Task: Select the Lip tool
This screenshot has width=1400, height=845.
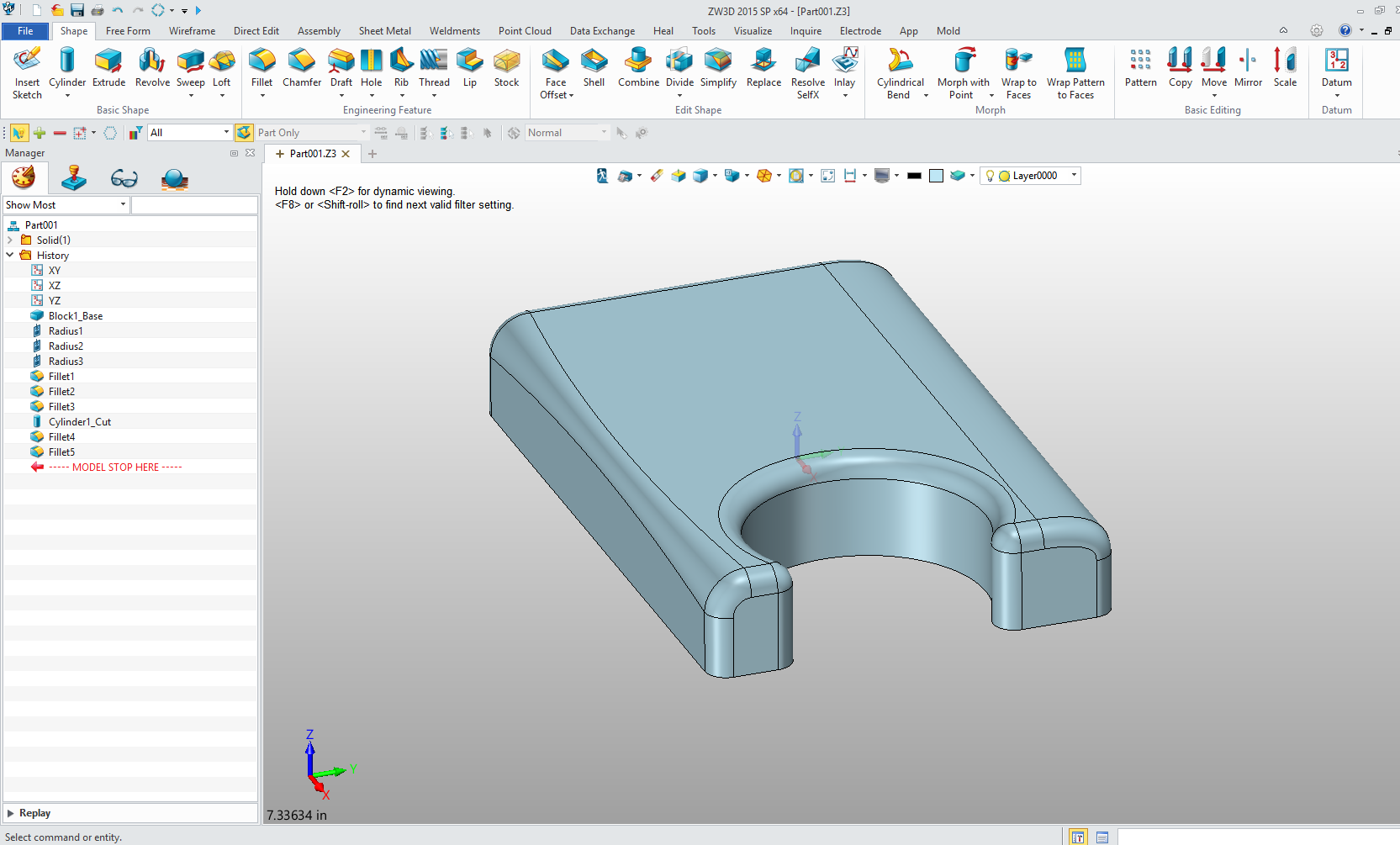Action: pos(470,67)
